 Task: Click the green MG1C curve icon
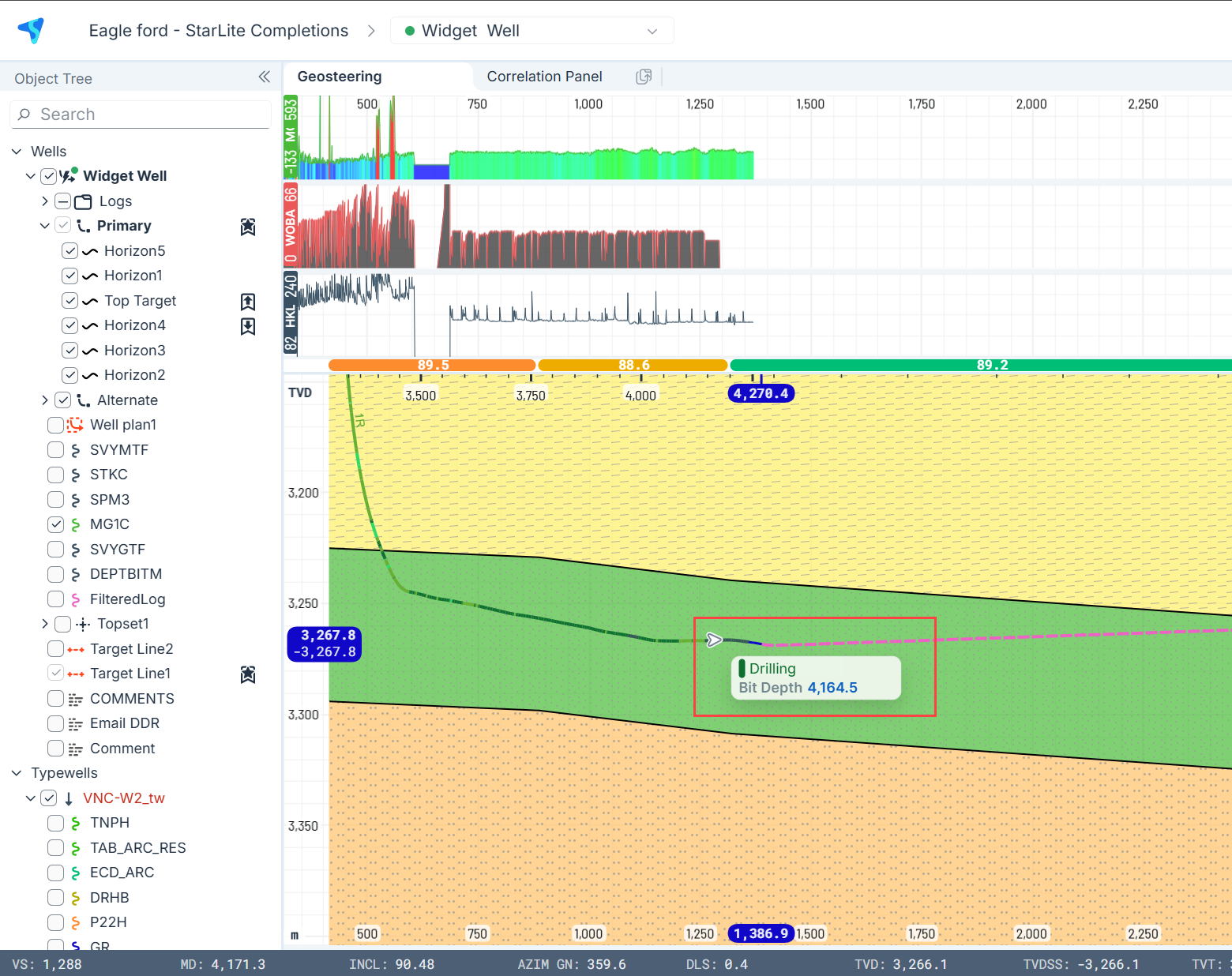(75, 524)
